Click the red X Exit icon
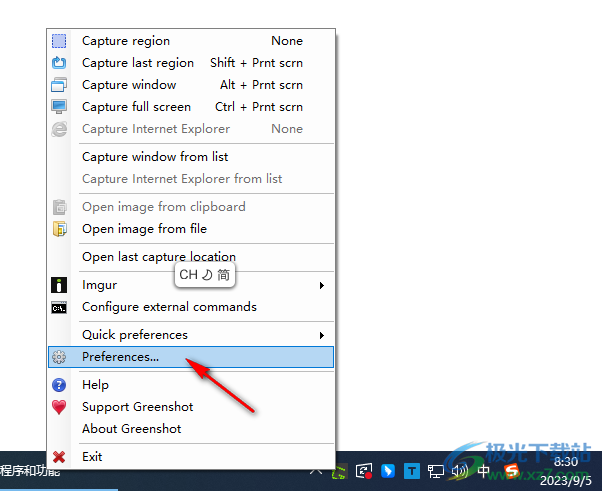Screen dimensions: 602x491 click(x=59, y=457)
